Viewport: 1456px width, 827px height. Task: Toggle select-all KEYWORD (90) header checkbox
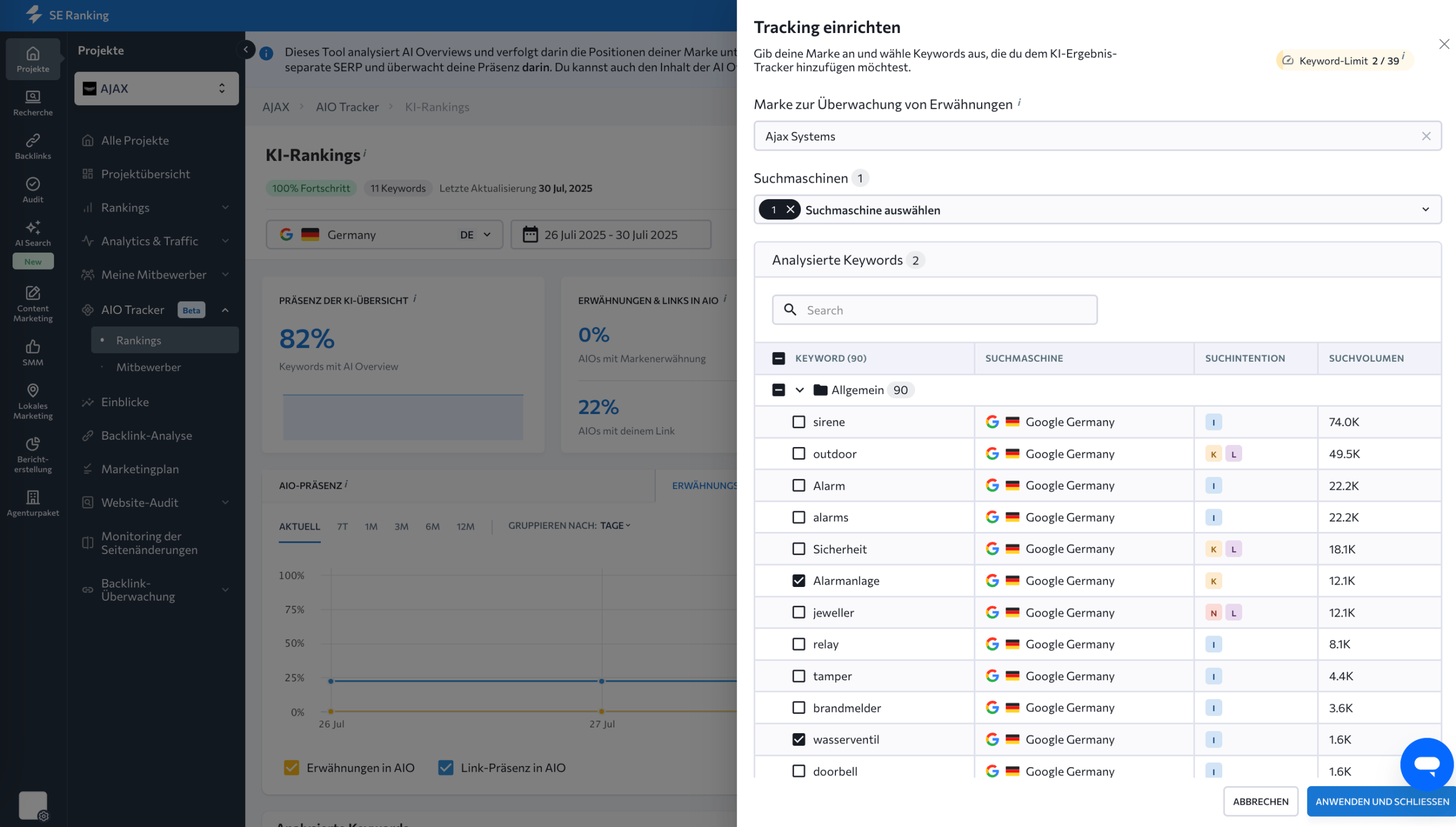coord(779,358)
